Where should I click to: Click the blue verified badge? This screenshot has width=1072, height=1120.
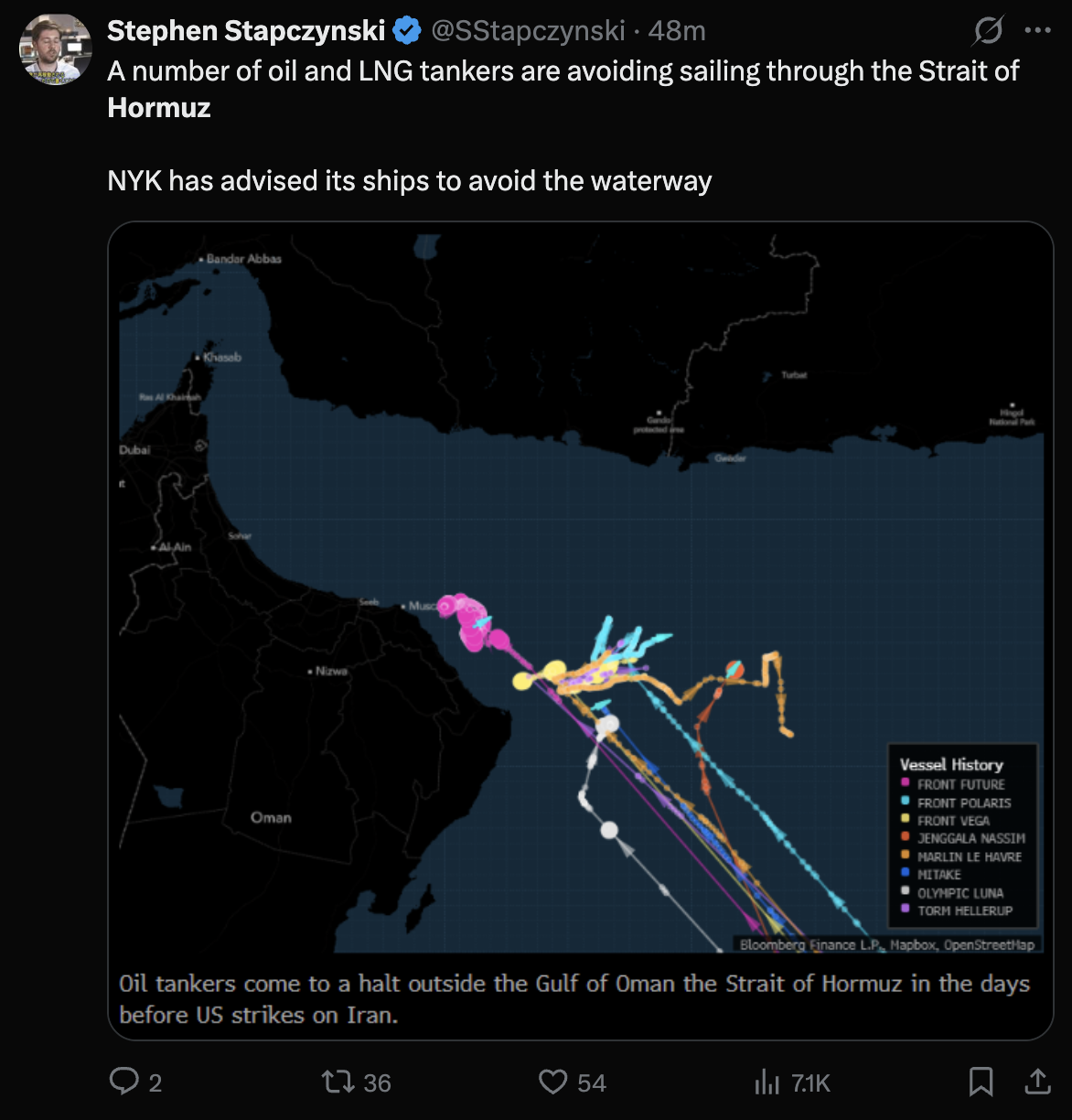point(407,31)
